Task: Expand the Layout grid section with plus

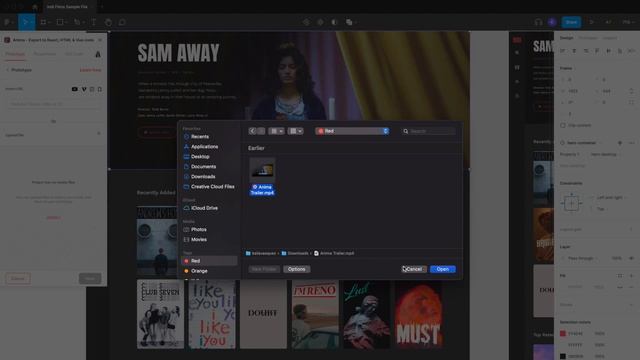Action: pyautogui.click(x=631, y=229)
